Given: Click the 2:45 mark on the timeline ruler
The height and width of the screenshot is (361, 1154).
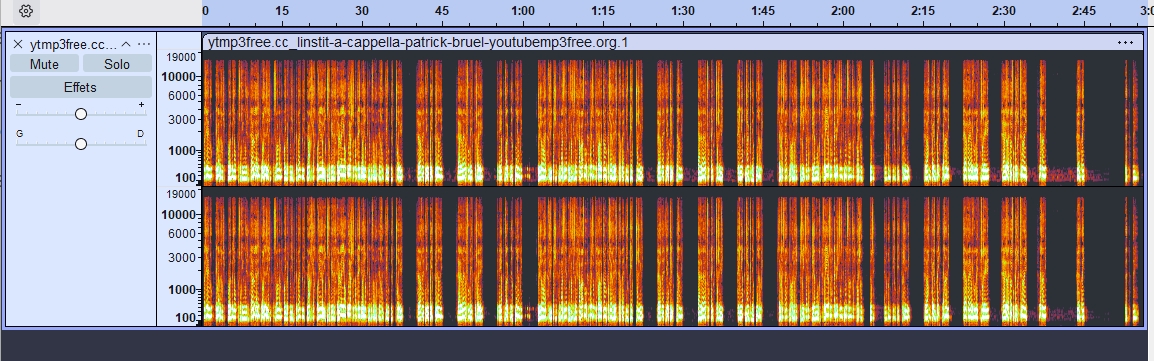Looking at the screenshot, I should click(x=1083, y=11).
